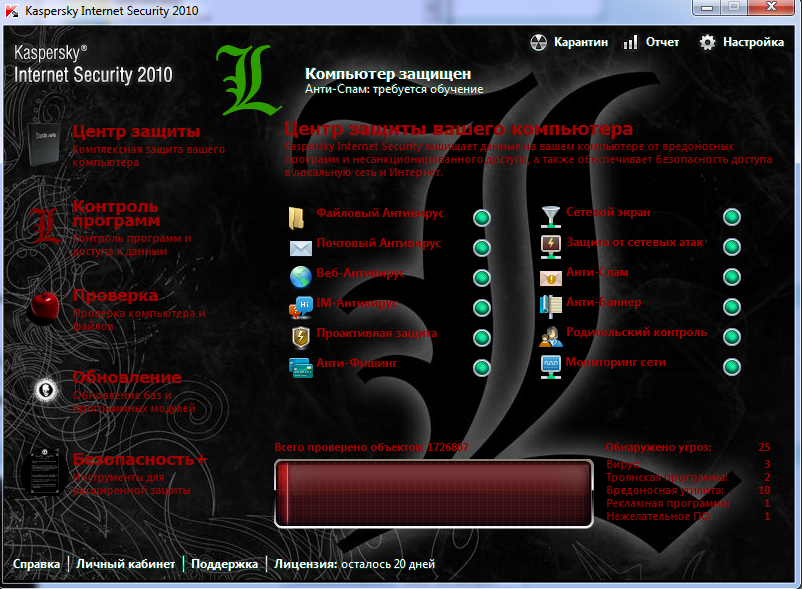Screen dimensions: 802x589
Task: Toggle the Мониторинг сети green status indicator
Action: pos(732,367)
